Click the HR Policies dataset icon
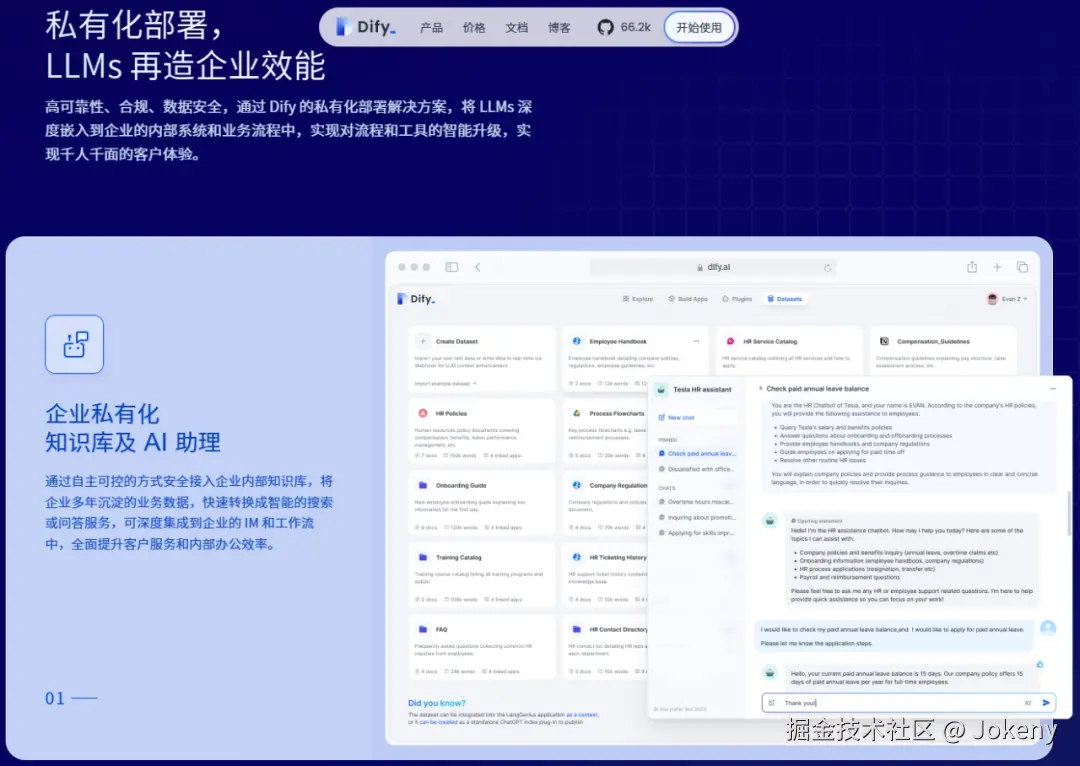 [x=423, y=413]
